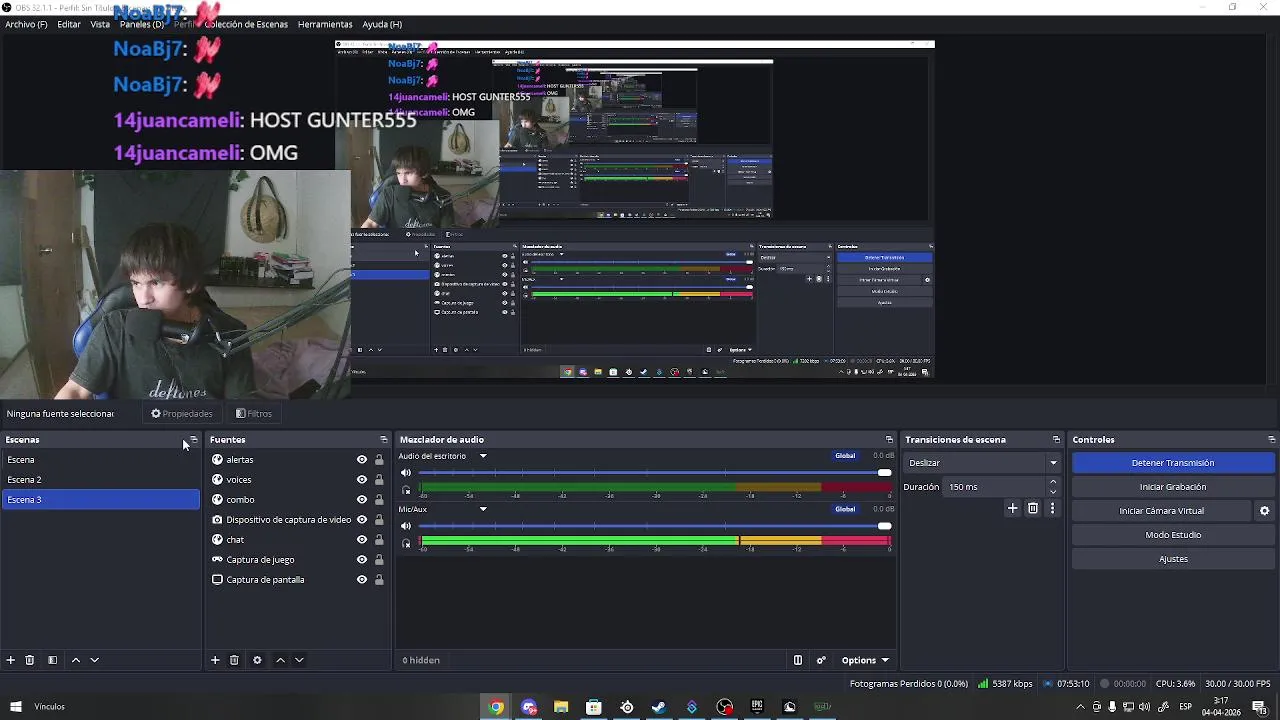Expand Audio del escritorio options arrow
The width and height of the screenshot is (1280, 720).
[483, 456]
